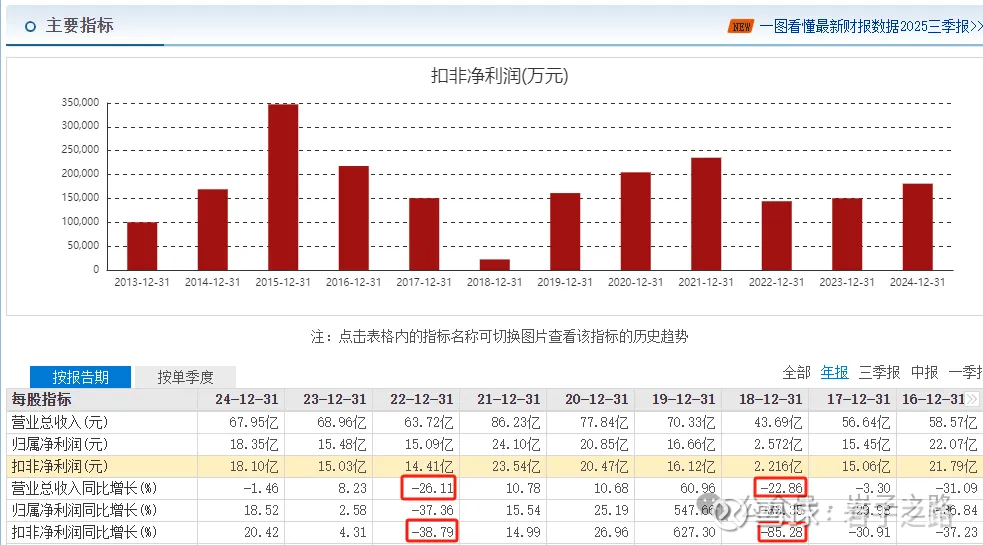
Task: Open 一图看懂最新财报数据2025三季报 link
Action: pyautogui.click(x=870, y=26)
